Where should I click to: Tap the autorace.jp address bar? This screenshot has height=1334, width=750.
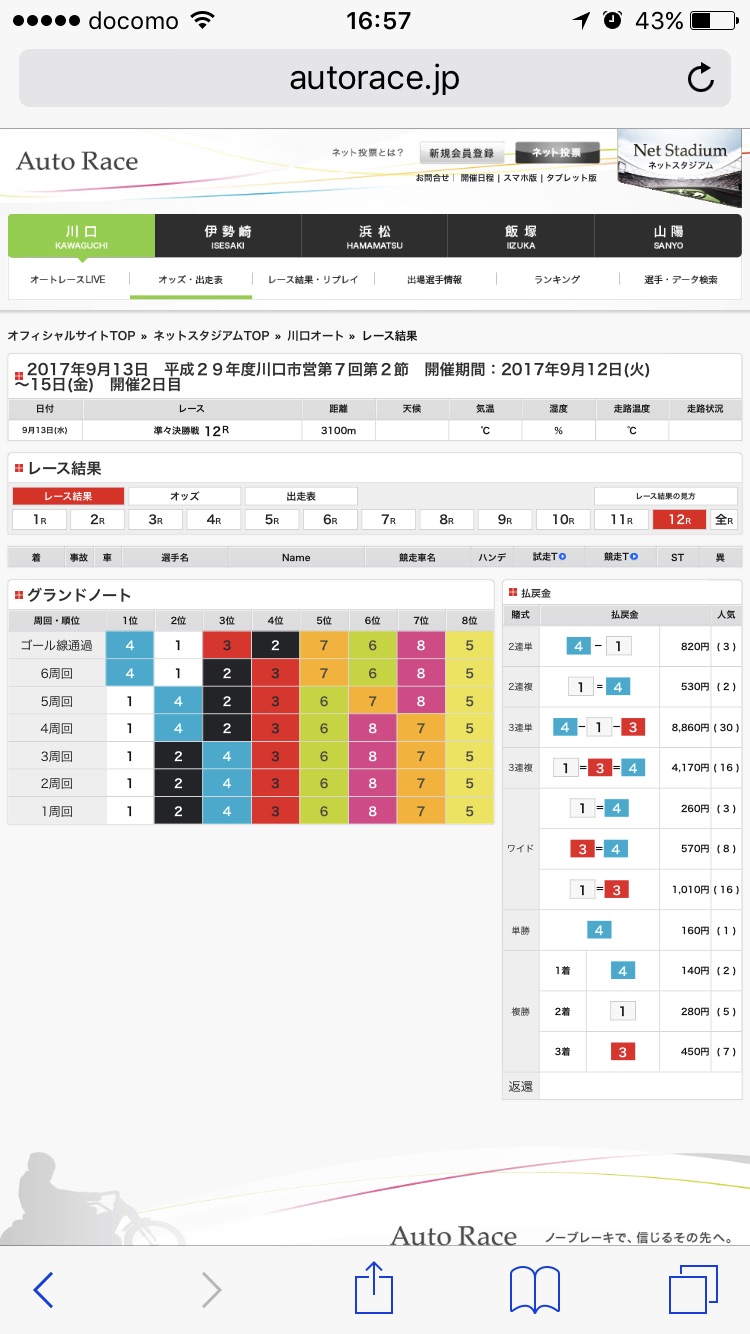pyautogui.click(x=375, y=78)
